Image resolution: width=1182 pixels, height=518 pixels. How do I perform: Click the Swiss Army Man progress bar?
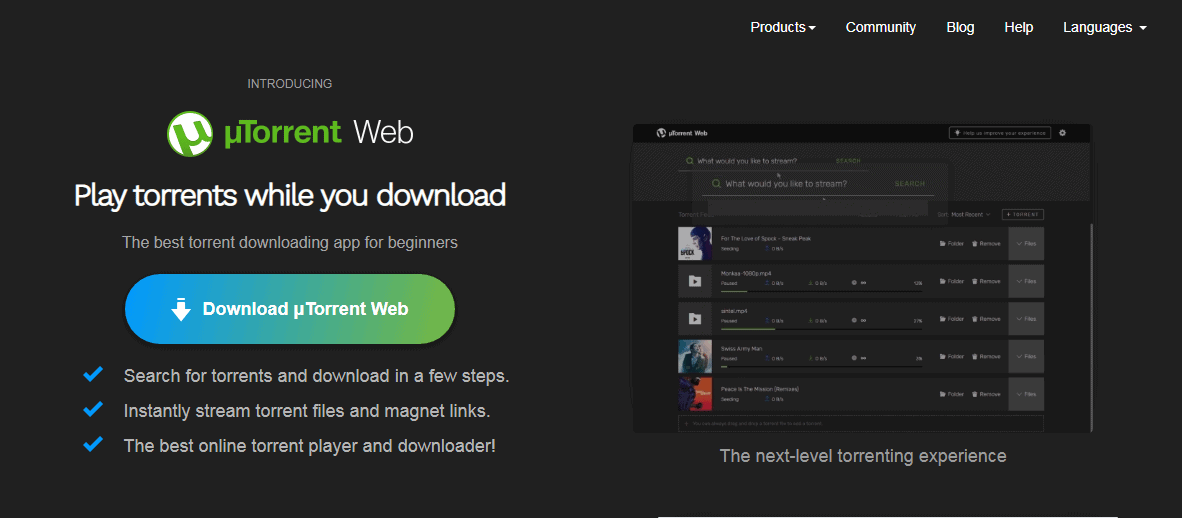click(x=822, y=366)
